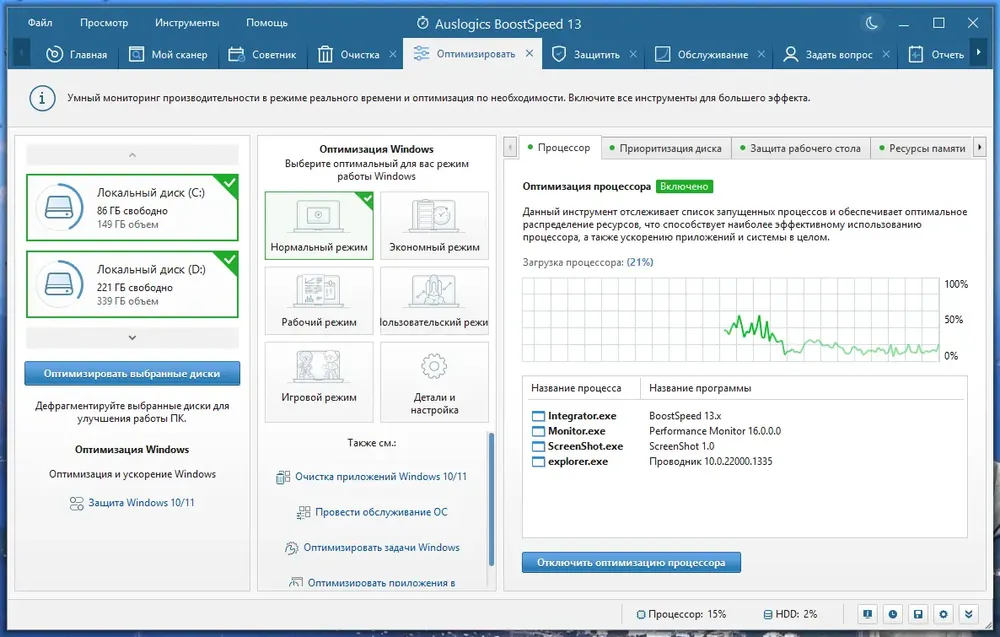Go to Главная tab

[x=76, y=55]
